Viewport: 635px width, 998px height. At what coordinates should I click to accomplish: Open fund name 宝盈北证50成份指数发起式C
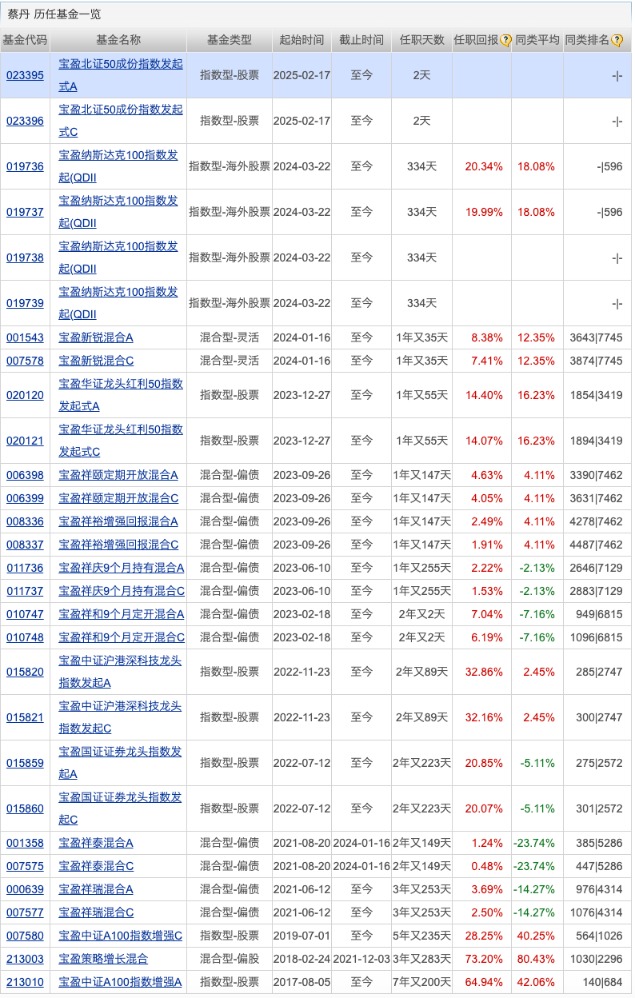(x=120, y=121)
